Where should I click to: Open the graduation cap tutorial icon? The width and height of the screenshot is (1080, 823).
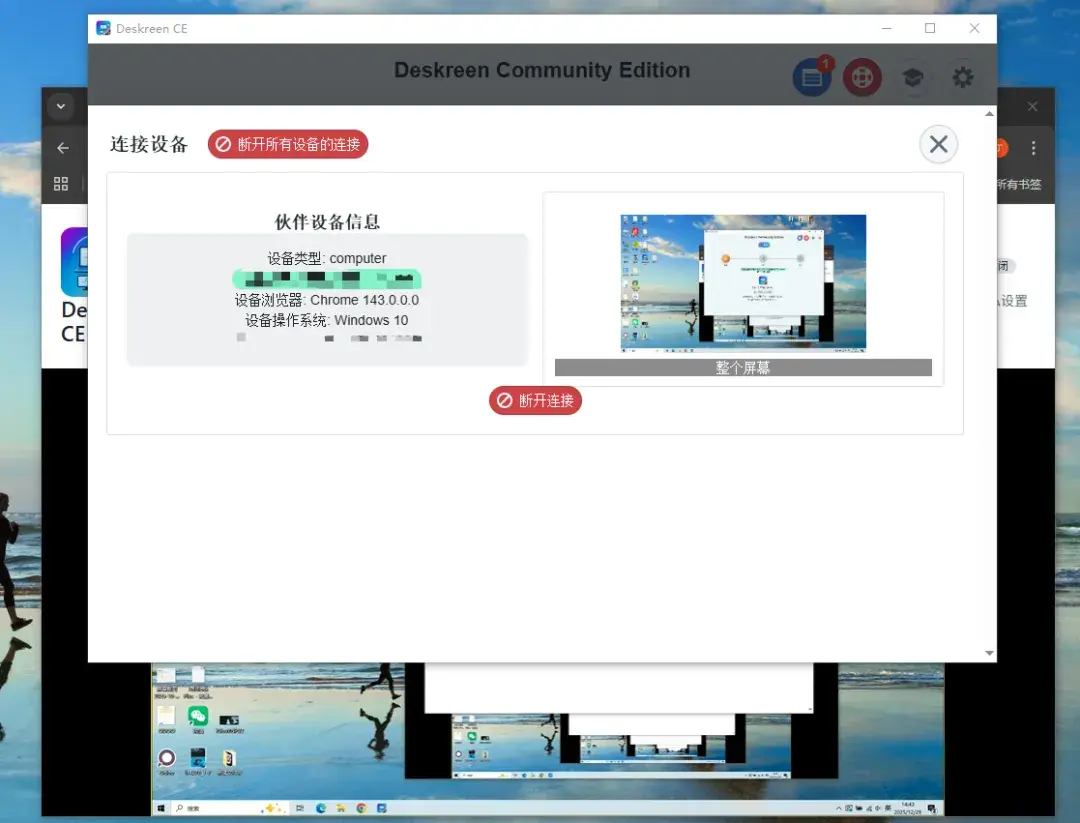point(913,77)
